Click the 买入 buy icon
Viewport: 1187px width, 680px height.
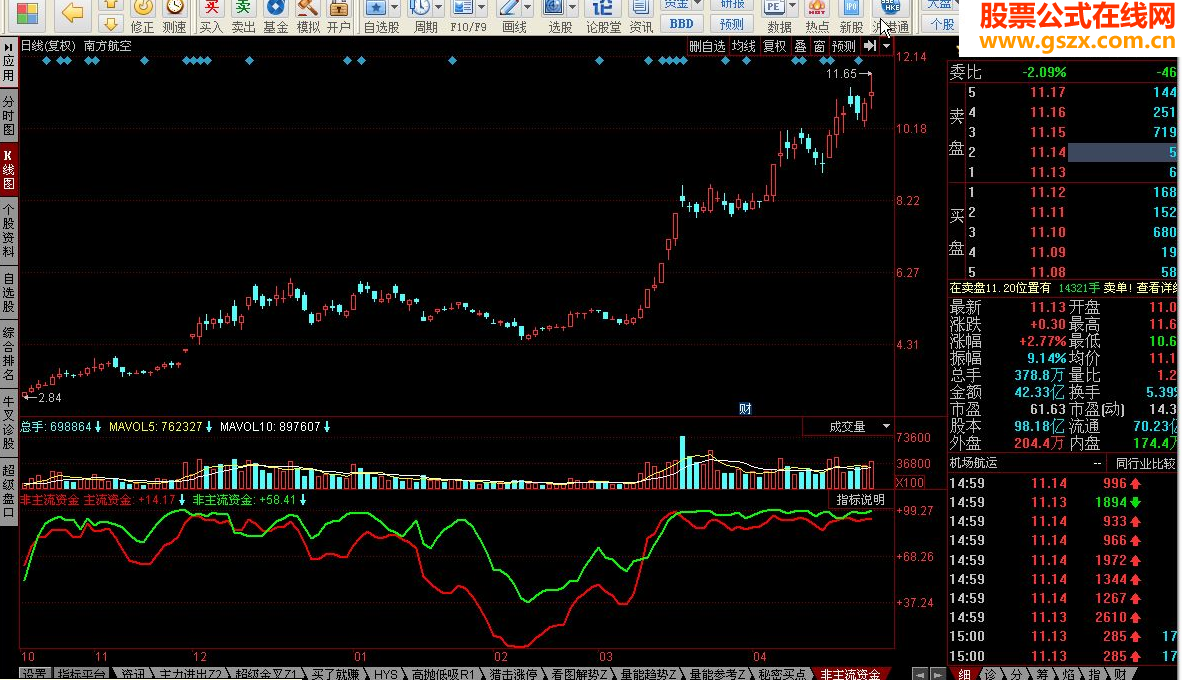pos(211,17)
